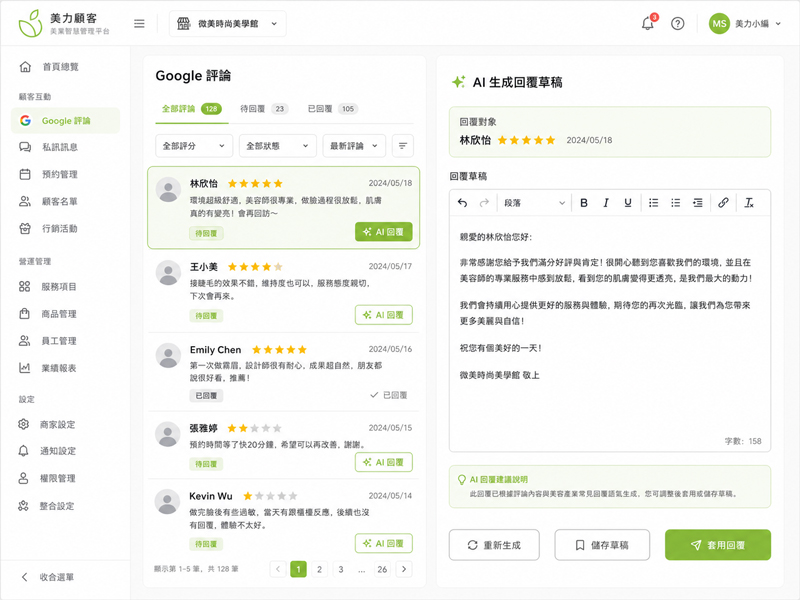
Task: Go to 首頁總覽 in sidebar
Action: pos(65,67)
